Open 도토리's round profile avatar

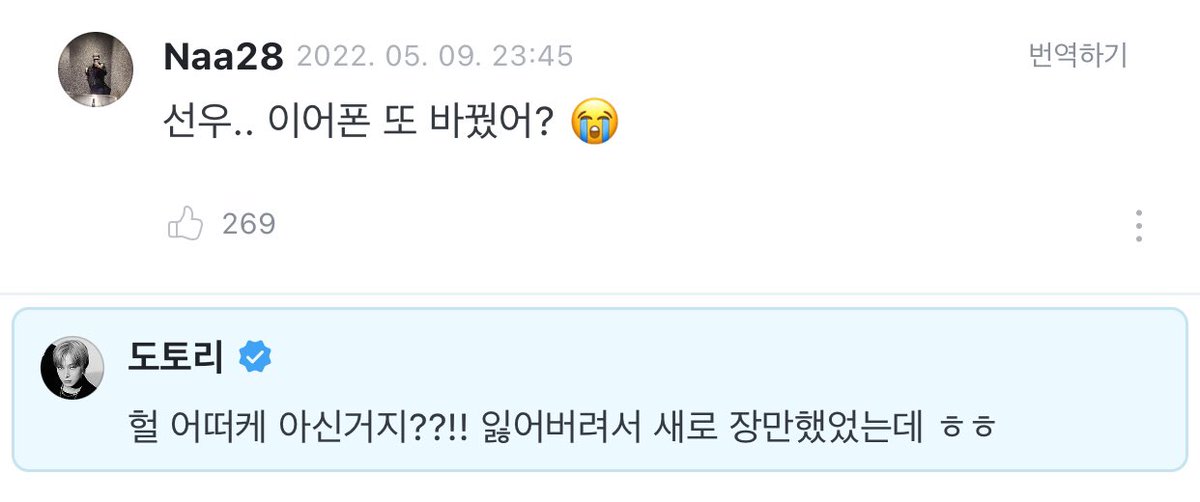72,367
